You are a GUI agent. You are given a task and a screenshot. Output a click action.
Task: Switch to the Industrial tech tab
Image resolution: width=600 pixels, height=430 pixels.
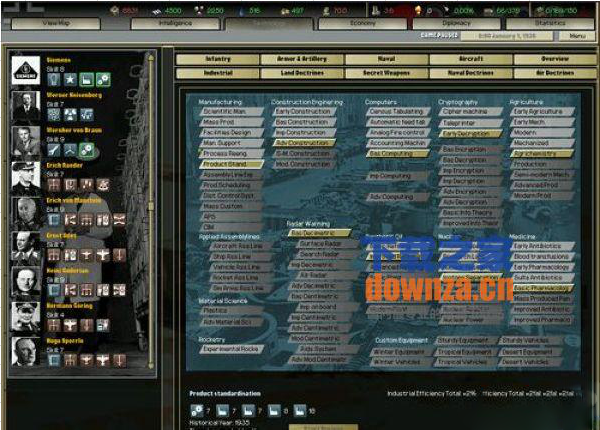[218, 73]
